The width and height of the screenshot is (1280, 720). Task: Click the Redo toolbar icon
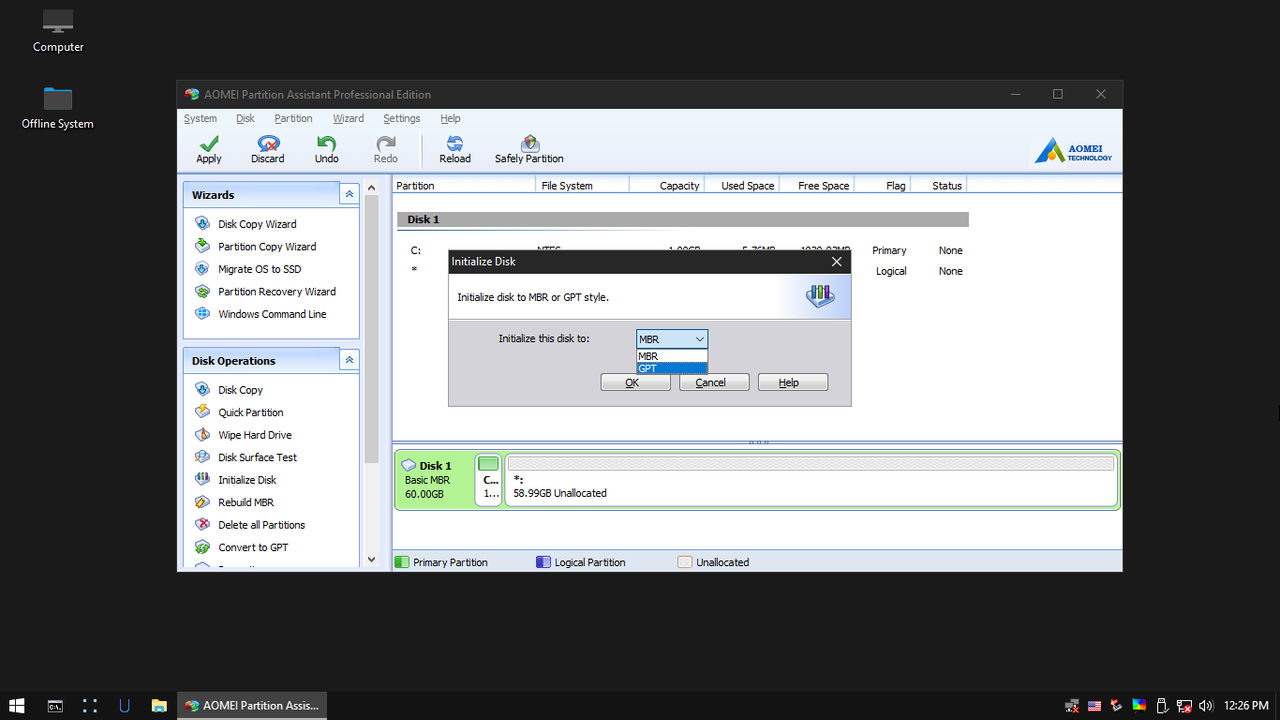coord(385,150)
